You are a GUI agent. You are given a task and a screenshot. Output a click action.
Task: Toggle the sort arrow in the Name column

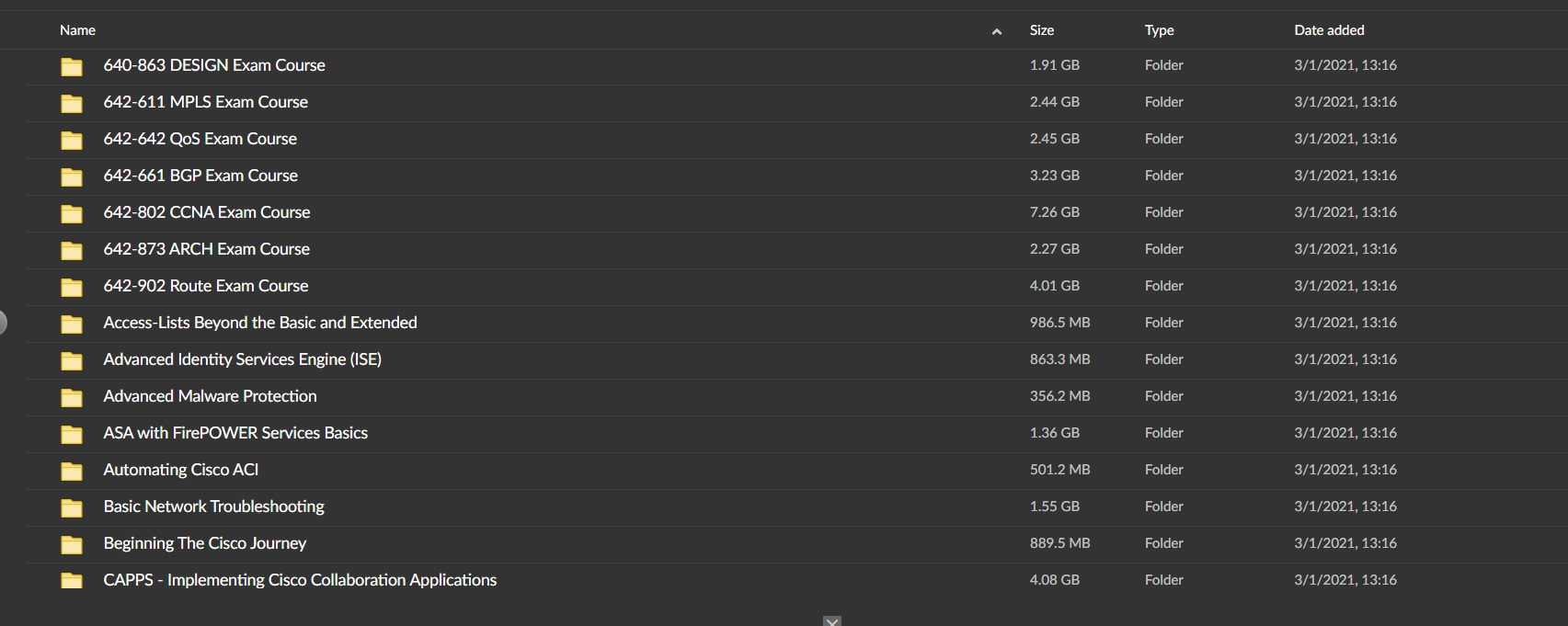pos(997,31)
